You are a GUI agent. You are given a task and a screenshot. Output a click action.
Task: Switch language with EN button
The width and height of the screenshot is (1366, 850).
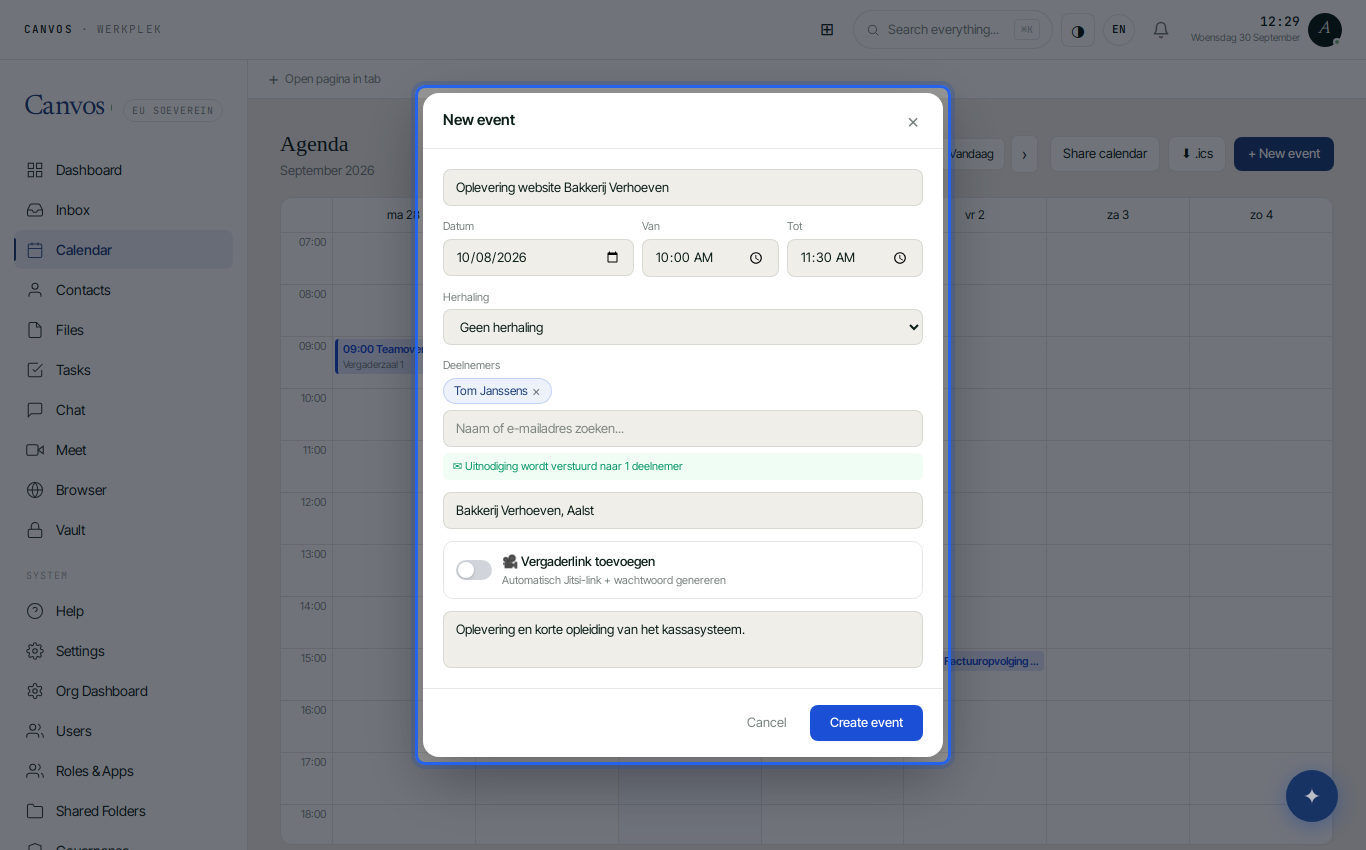(x=1119, y=30)
